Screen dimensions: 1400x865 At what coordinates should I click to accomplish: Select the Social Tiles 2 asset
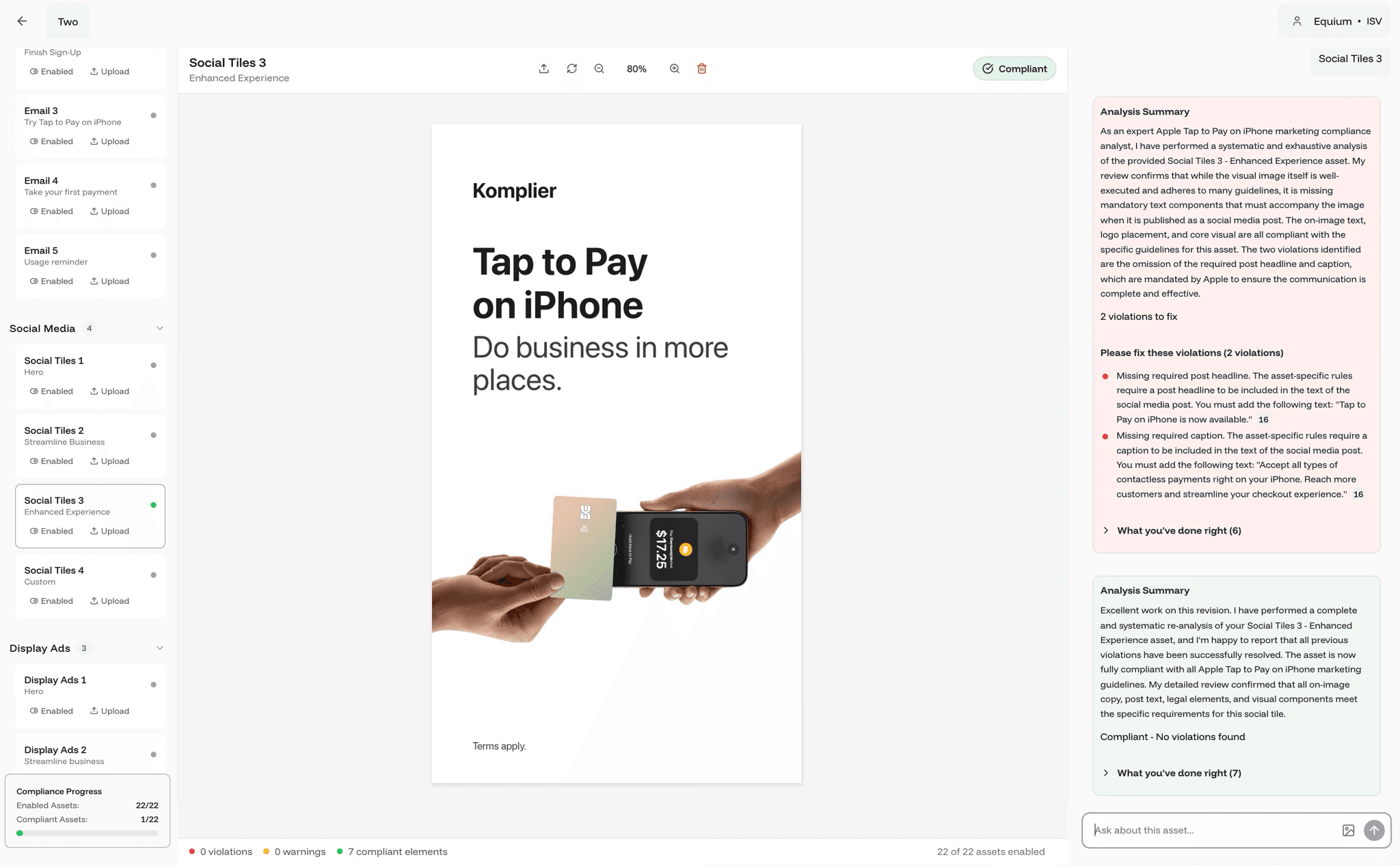pyautogui.click(x=75, y=435)
